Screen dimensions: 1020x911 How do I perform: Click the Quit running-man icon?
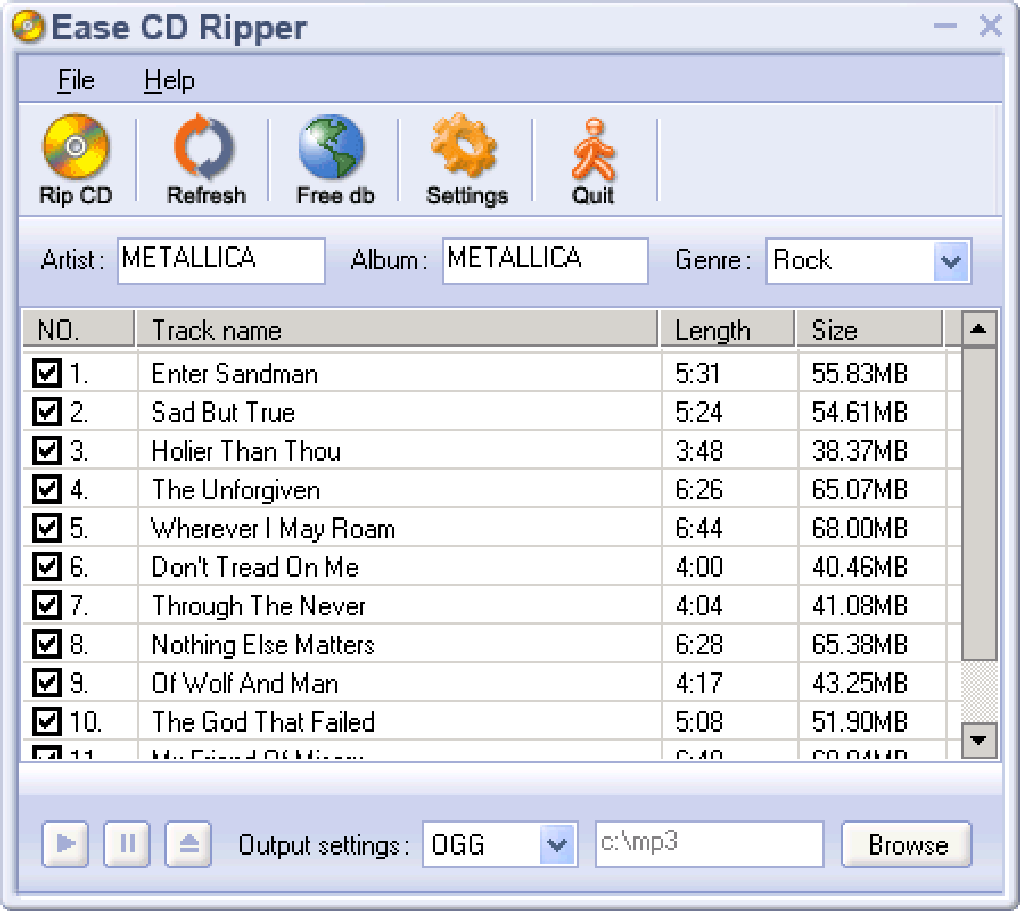click(593, 150)
